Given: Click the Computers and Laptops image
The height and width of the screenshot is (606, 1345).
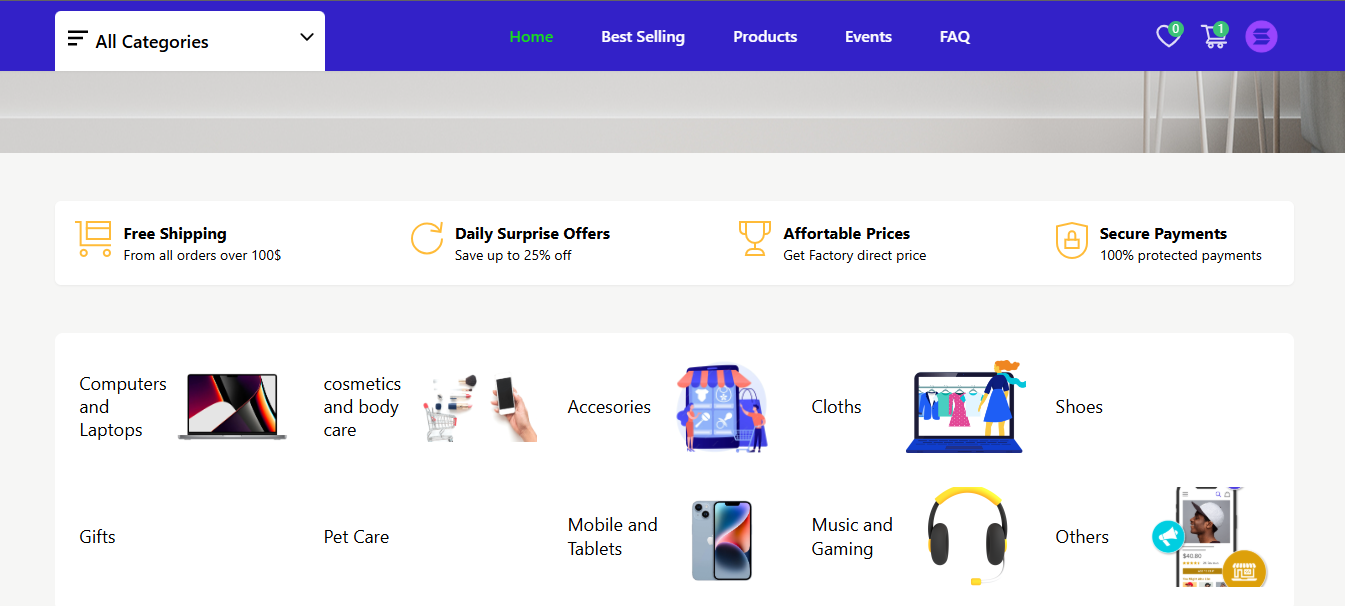Looking at the screenshot, I should (x=232, y=407).
